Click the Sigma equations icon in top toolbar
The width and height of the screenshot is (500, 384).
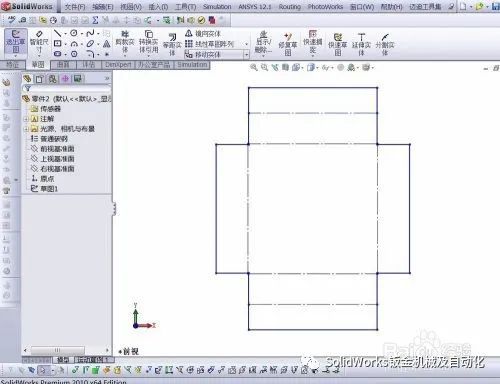click(95, 20)
